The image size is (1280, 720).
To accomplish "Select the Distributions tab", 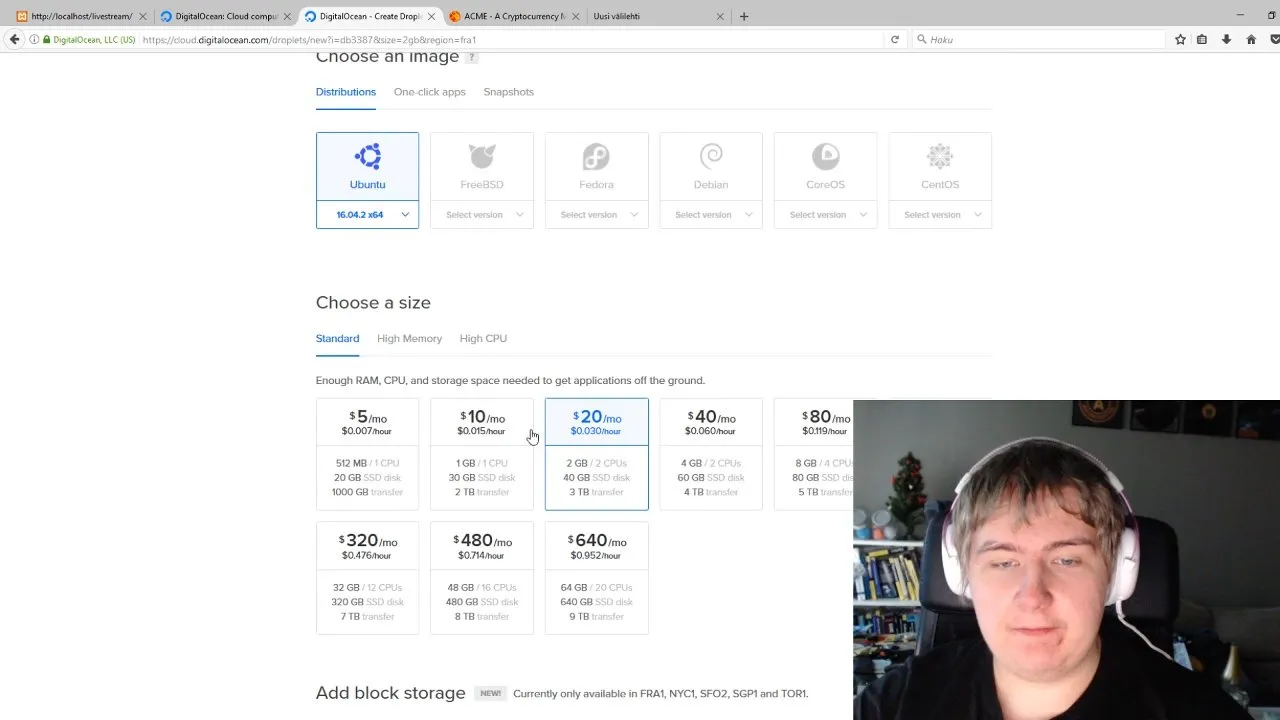I will 346,92.
